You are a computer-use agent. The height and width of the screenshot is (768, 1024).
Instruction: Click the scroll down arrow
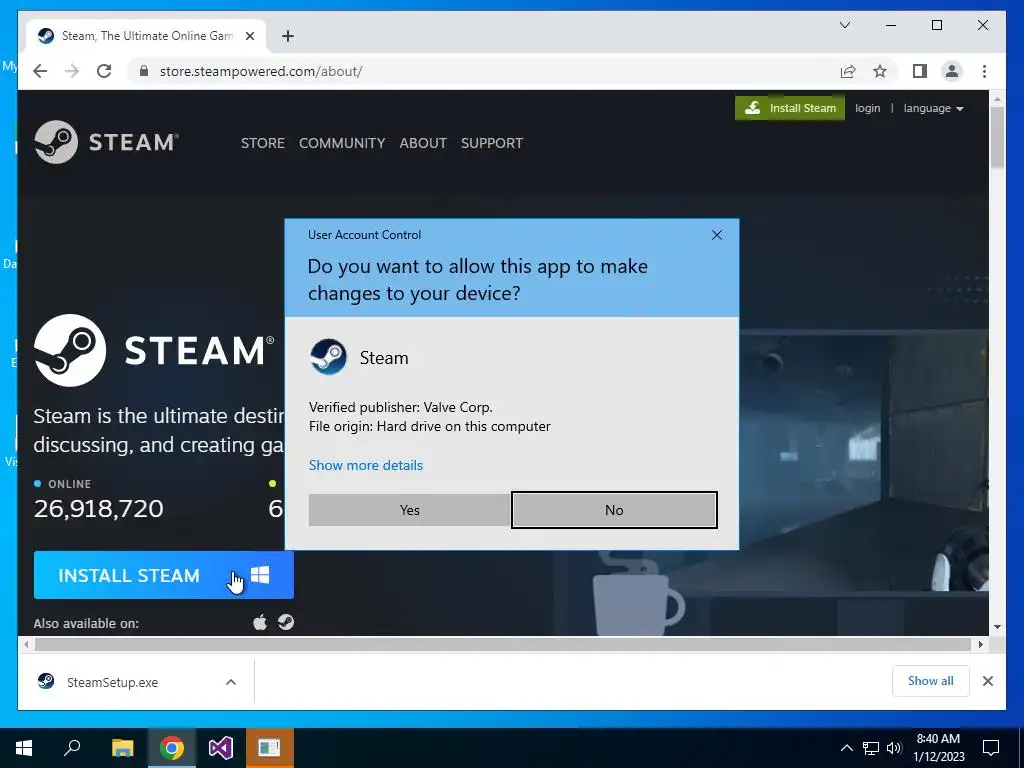click(x=997, y=627)
